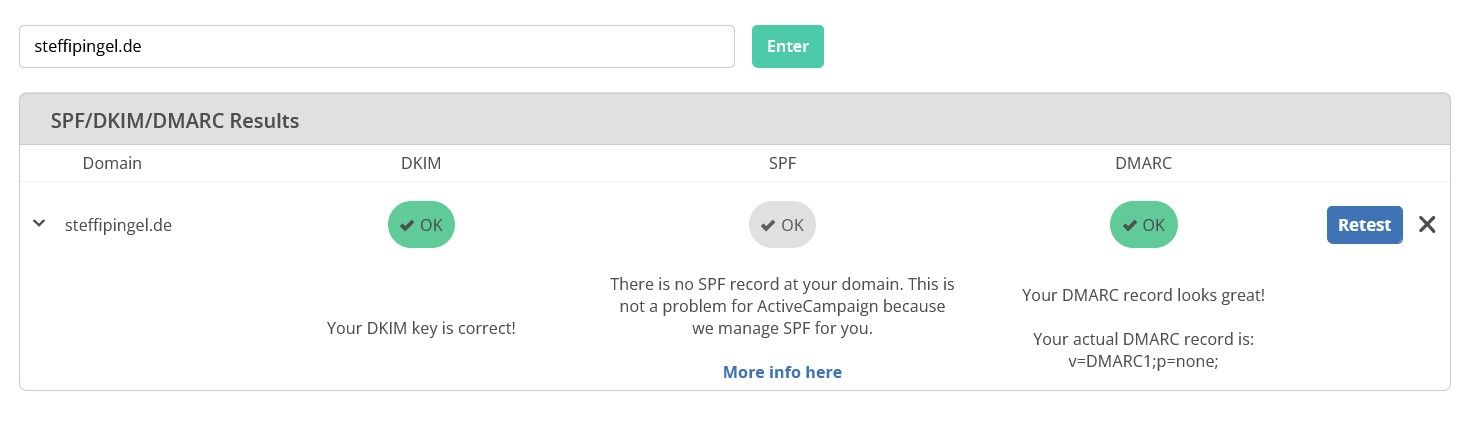Select the steffipingel.de domain name in row
This screenshot has width=1468, height=432.
pyautogui.click(x=118, y=225)
